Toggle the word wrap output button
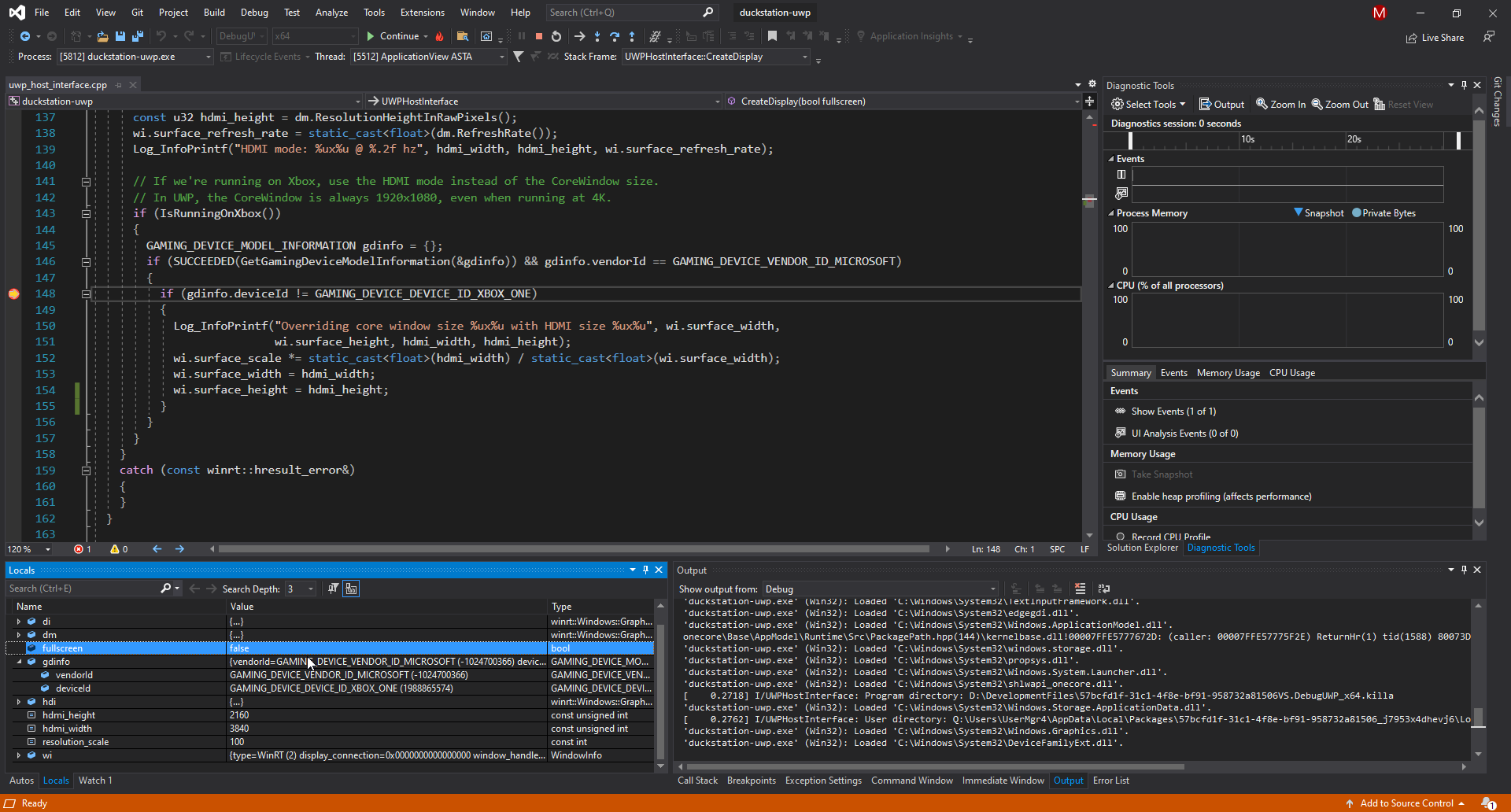This screenshot has width=1511, height=812. pyautogui.click(x=1104, y=589)
